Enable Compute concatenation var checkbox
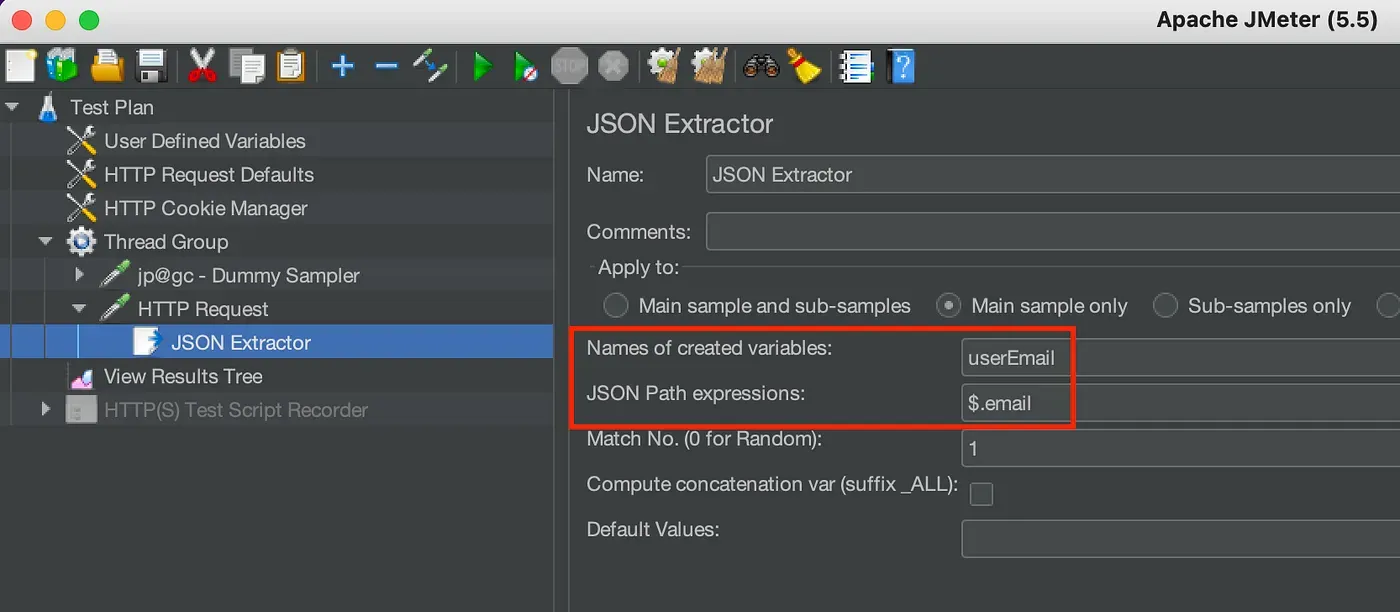This screenshot has height=612, width=1400. (x=982, y=493)
